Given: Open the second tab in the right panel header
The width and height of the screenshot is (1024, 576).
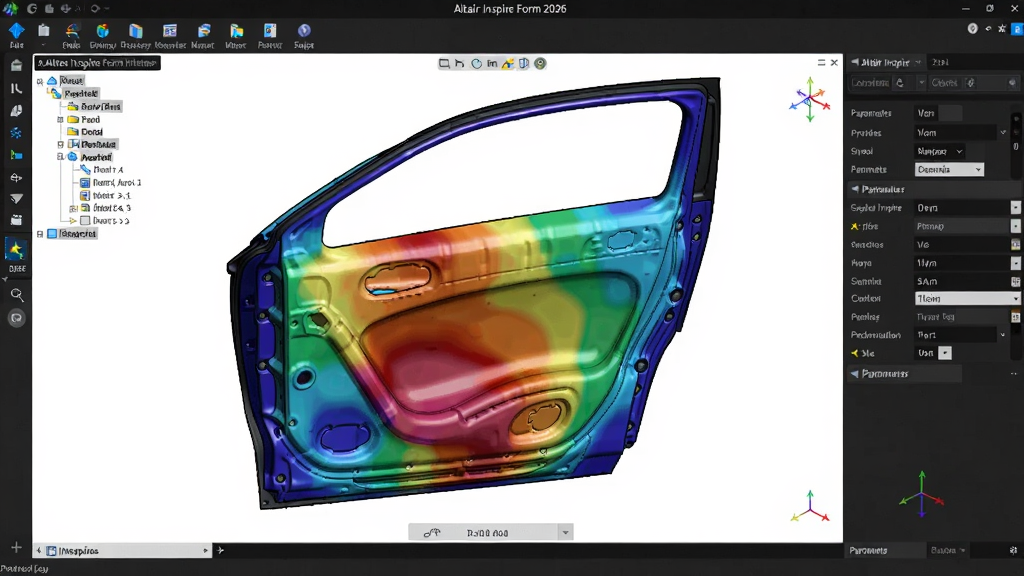Looking at the screenshot, I should [940, 62].
